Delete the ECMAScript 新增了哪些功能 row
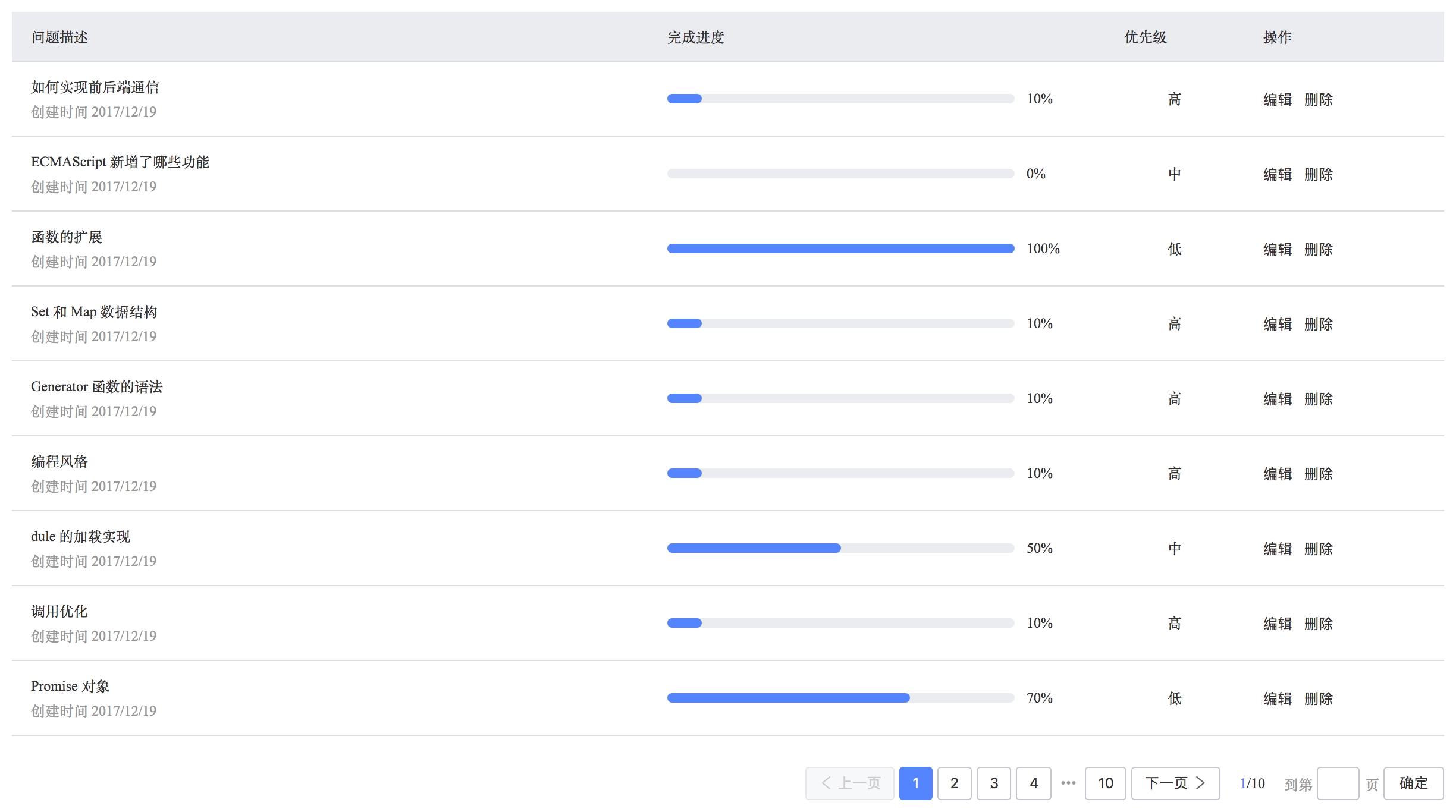 (x=1319, y=174)
